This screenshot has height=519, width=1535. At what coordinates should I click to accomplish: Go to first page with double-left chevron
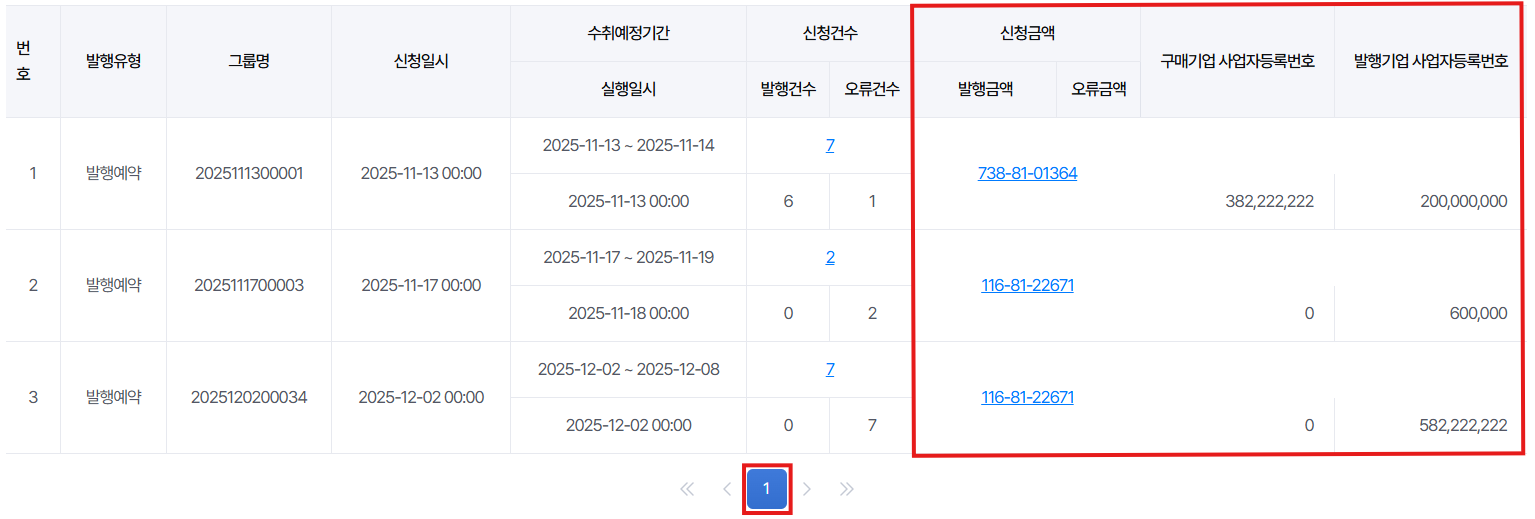687,489
